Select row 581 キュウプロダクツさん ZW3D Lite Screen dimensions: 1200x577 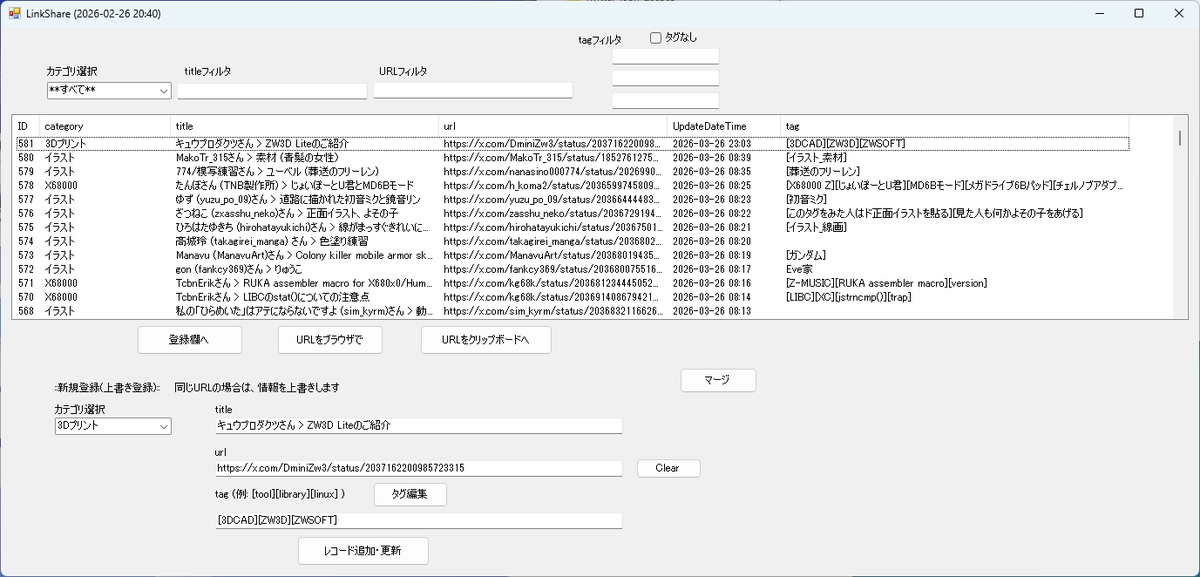click(x=571, y=144)
